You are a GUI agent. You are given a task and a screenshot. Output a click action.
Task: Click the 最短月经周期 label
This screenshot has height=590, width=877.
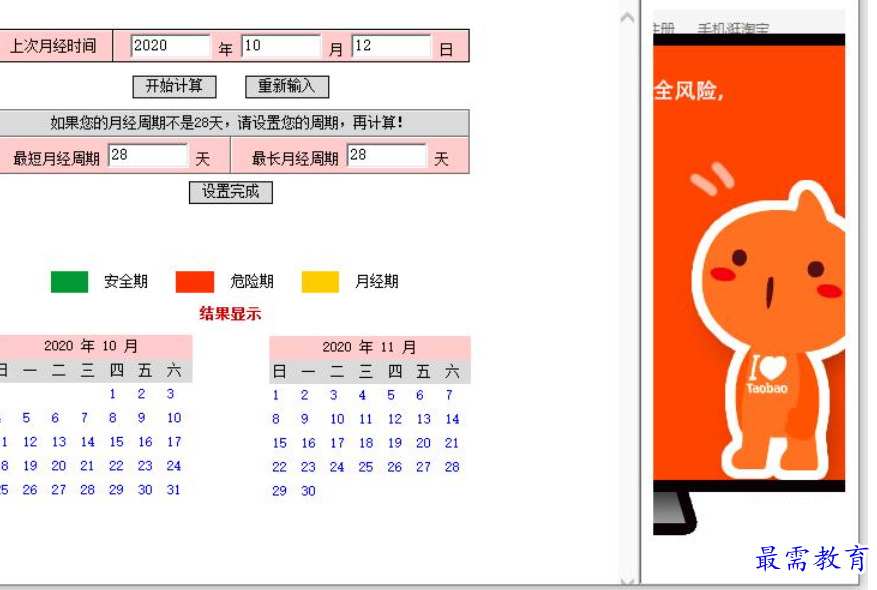(56, 159)
